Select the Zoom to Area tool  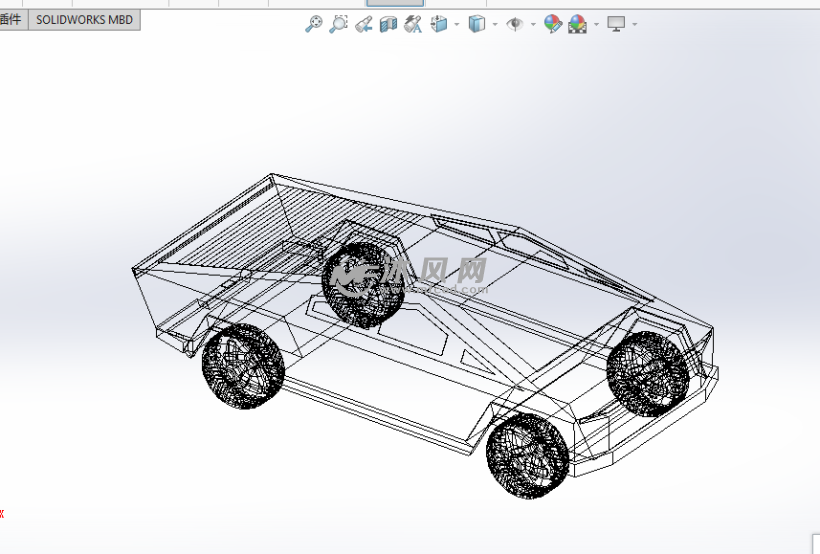click(x=338, y=24)
